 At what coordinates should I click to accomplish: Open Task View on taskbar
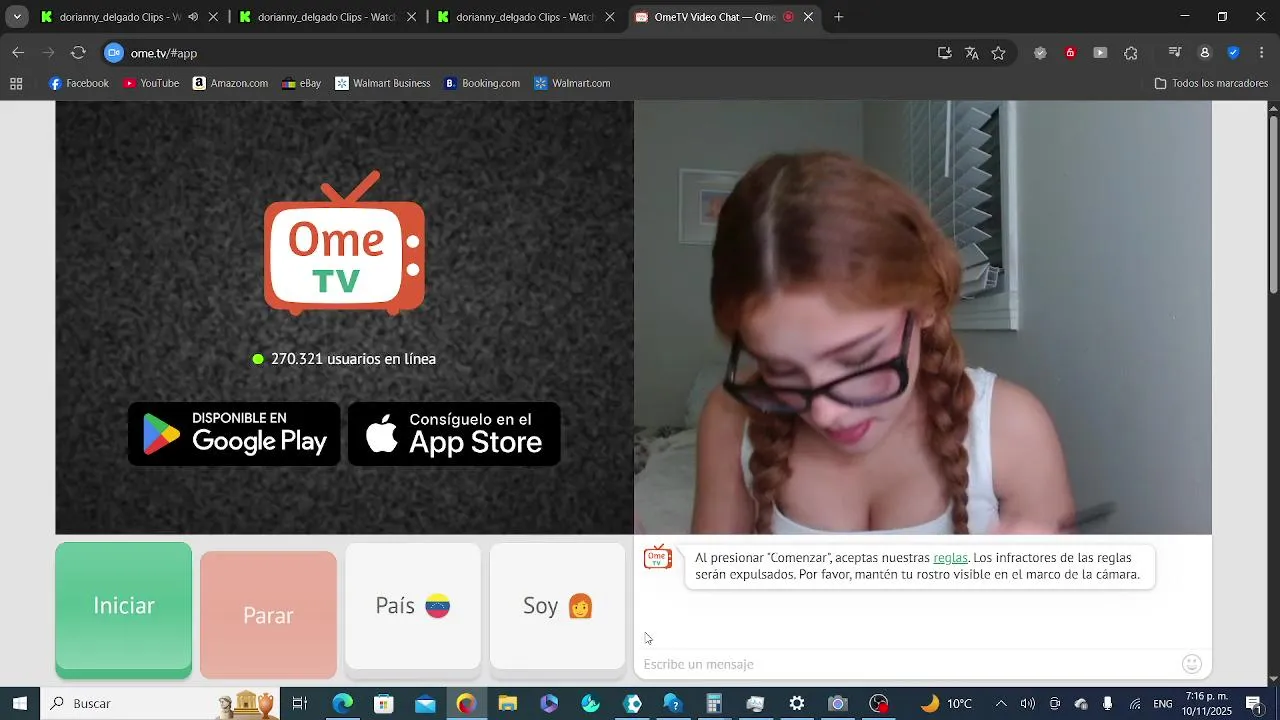point(299,703)
